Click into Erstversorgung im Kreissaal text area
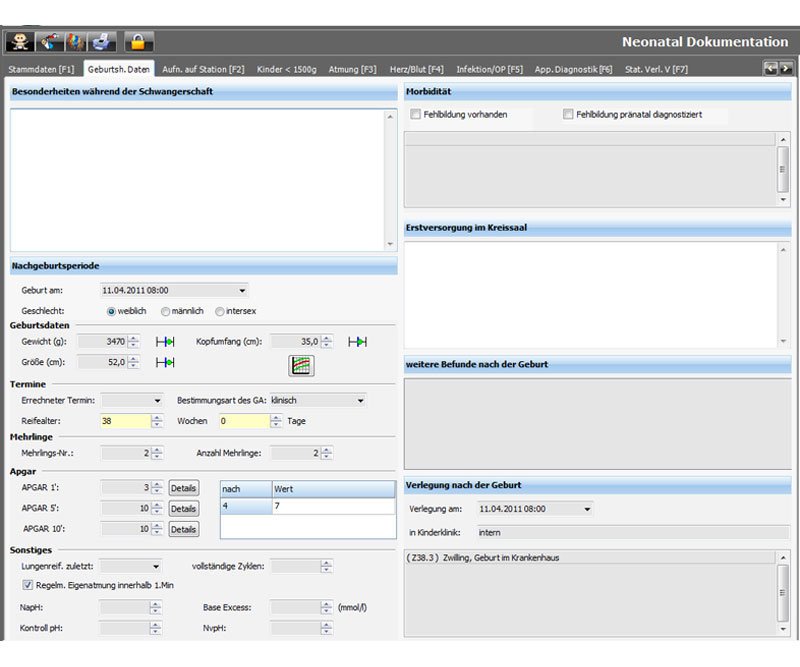Viewport: 800px width, 667px height. (591, 295)
